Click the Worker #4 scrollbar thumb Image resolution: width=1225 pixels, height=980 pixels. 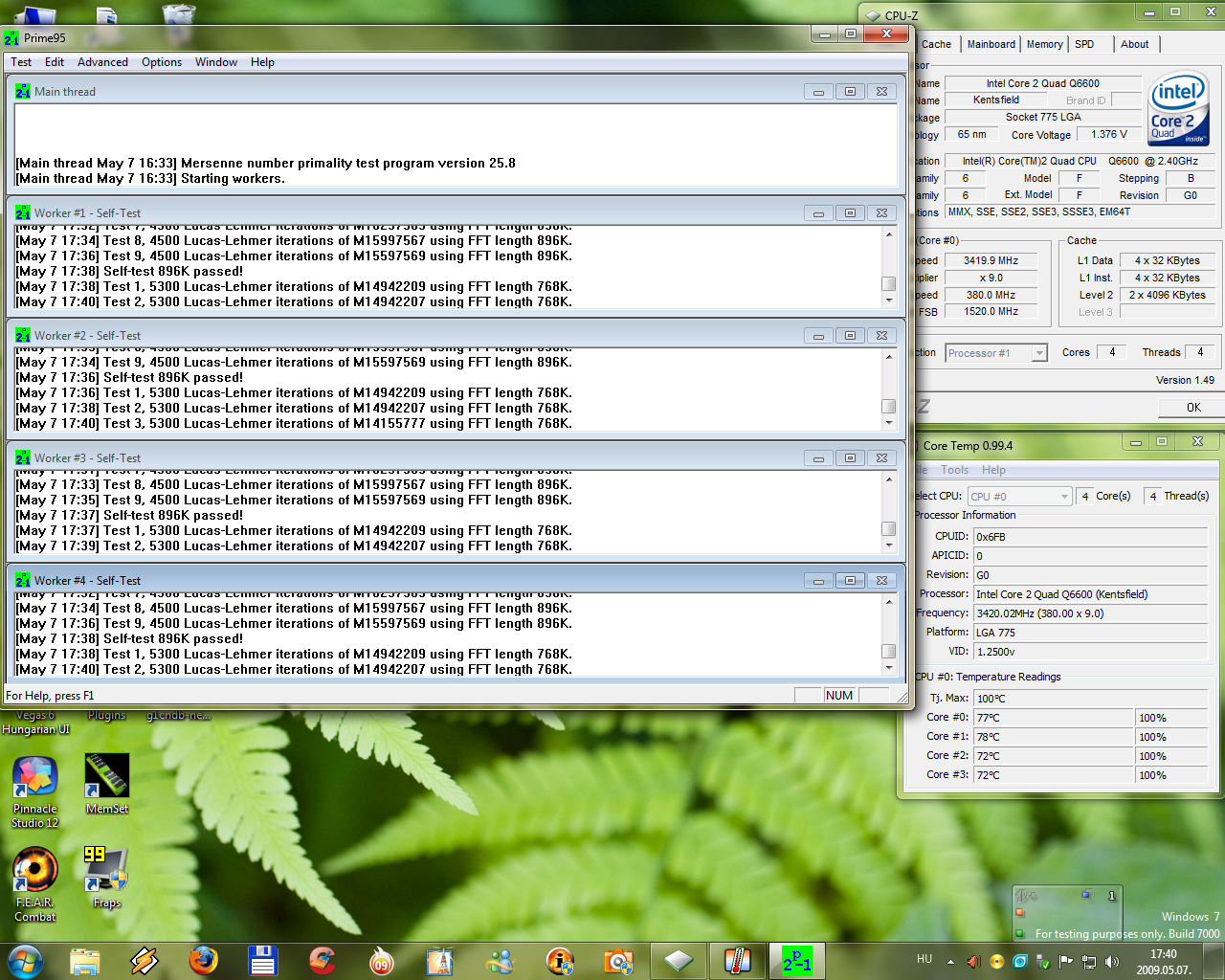(x=889, y=651)
